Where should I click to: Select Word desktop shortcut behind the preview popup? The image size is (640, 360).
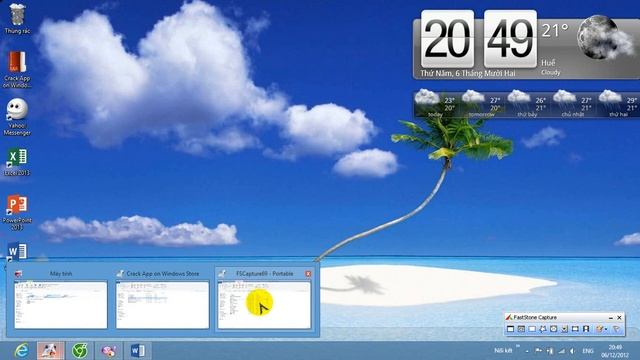pyautogui.click(x=17, y=251)
